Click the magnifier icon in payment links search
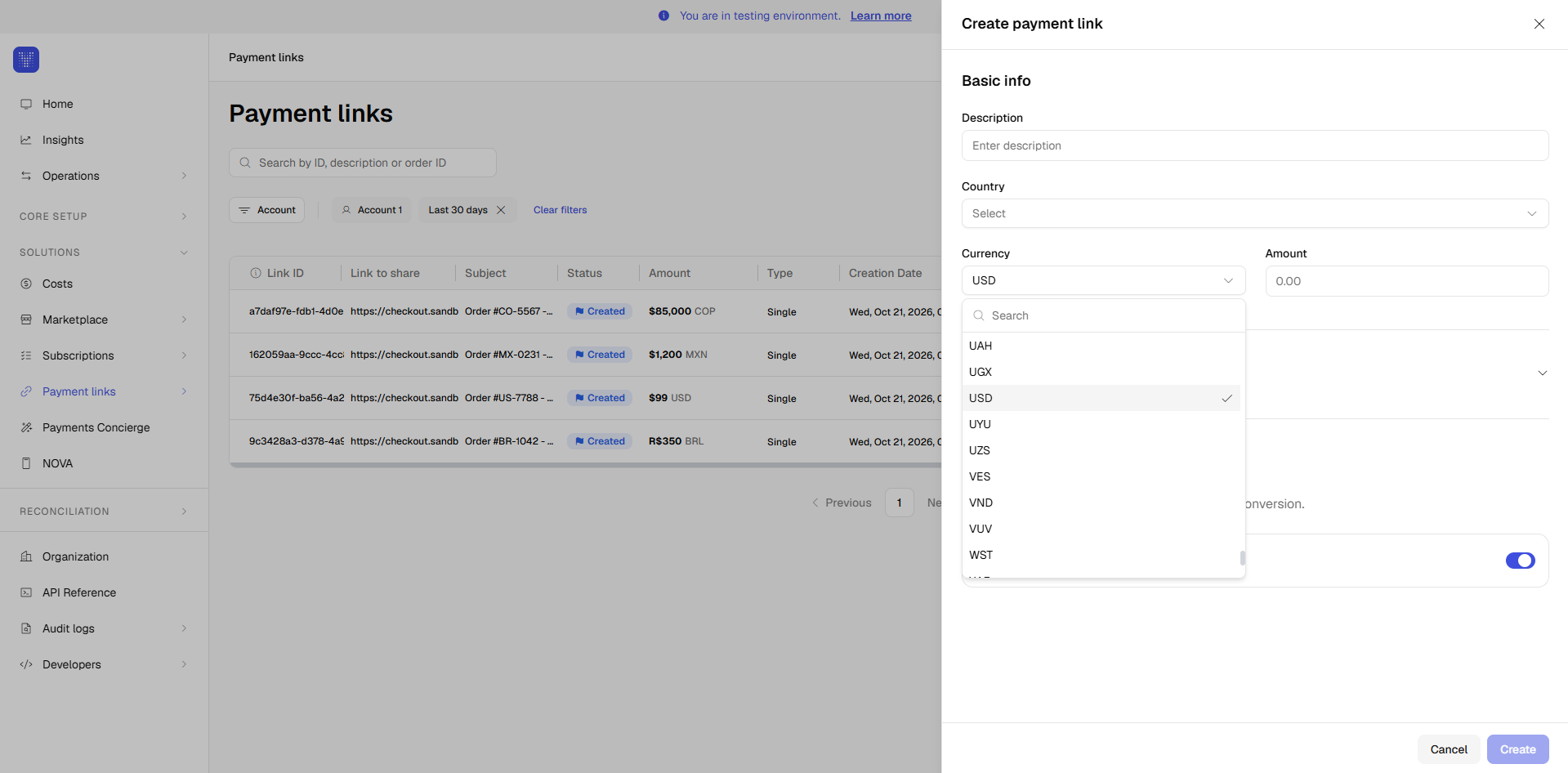The width and height of the screenshot is (1568, 773). (x=245, y=163)
